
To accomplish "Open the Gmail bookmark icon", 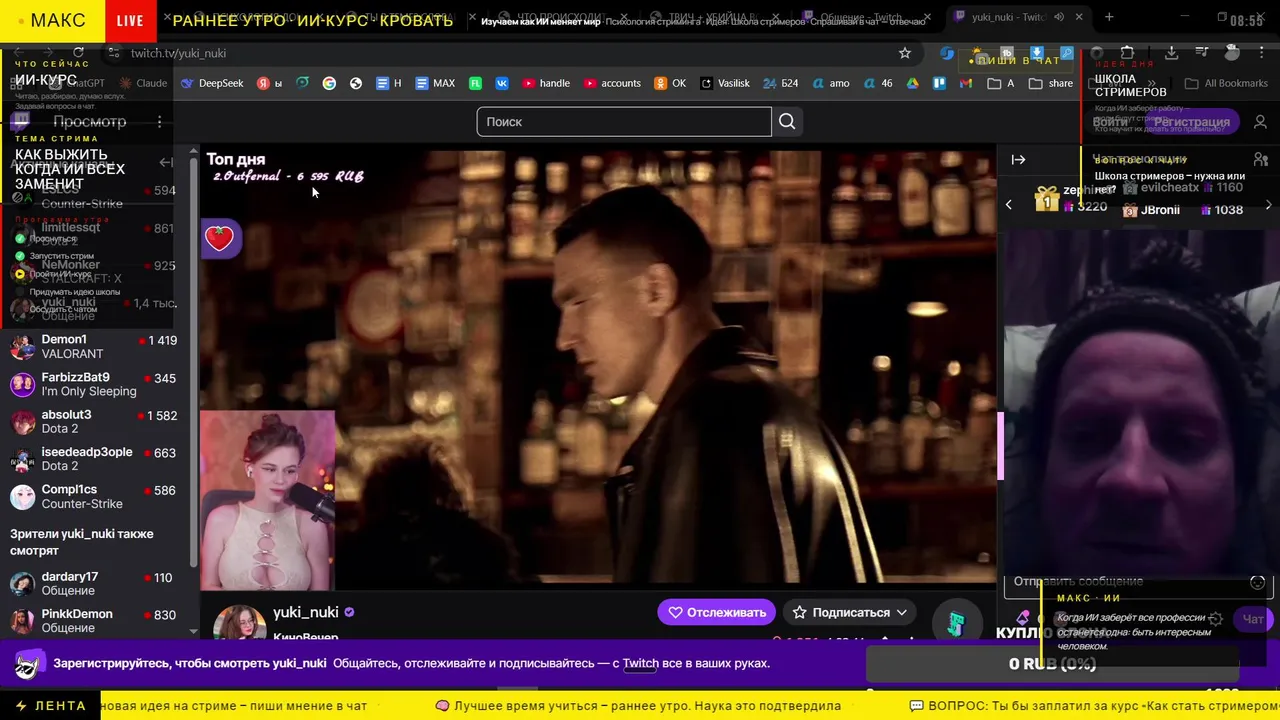I will 965,83.
